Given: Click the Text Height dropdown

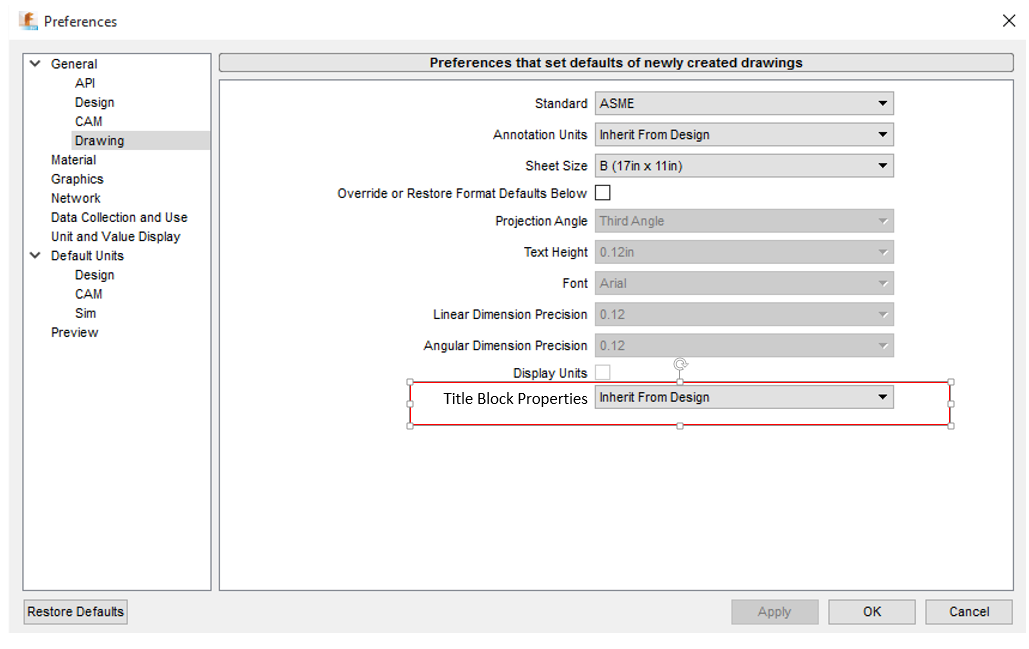Looking at the screenshot, I should [744, 252].
